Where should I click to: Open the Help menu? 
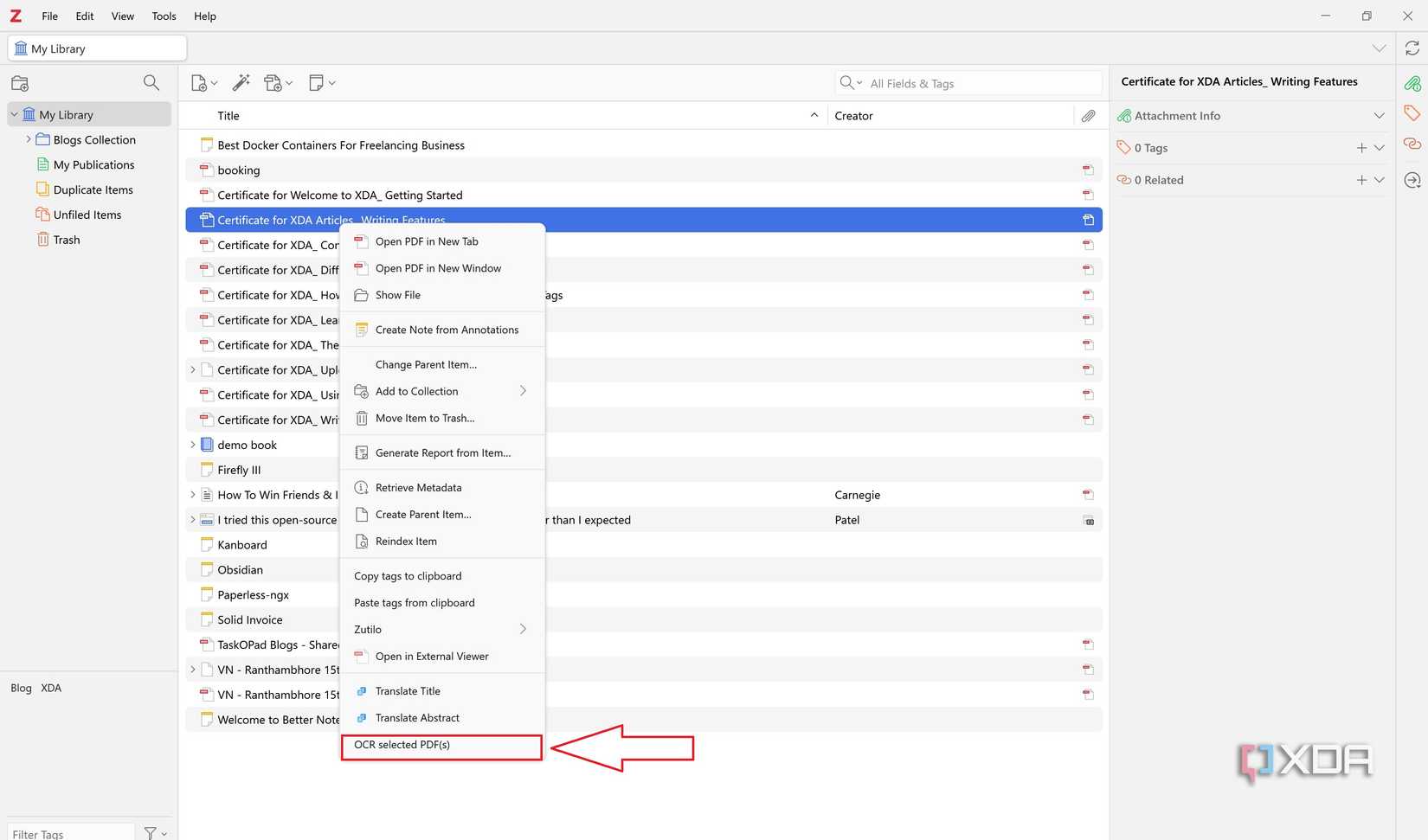tap(205, 16)
